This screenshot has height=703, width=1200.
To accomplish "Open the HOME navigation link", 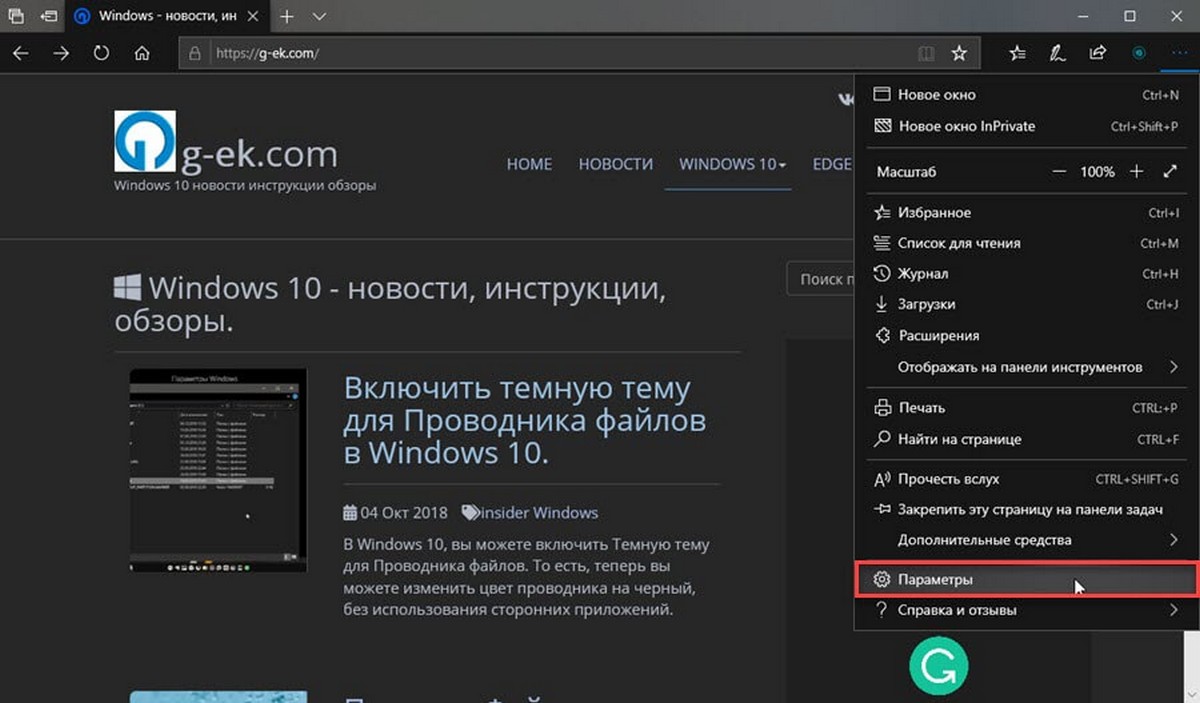I will click(x=529, y=164).
